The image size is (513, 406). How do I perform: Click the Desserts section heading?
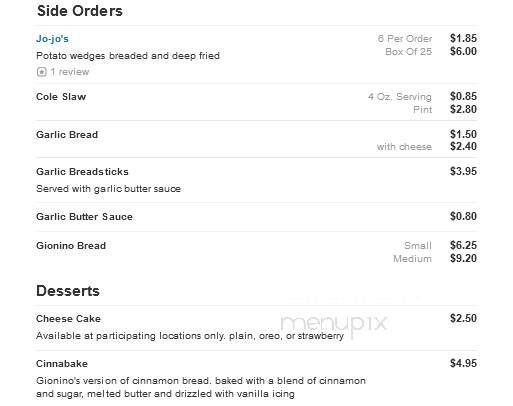[68, 291]
